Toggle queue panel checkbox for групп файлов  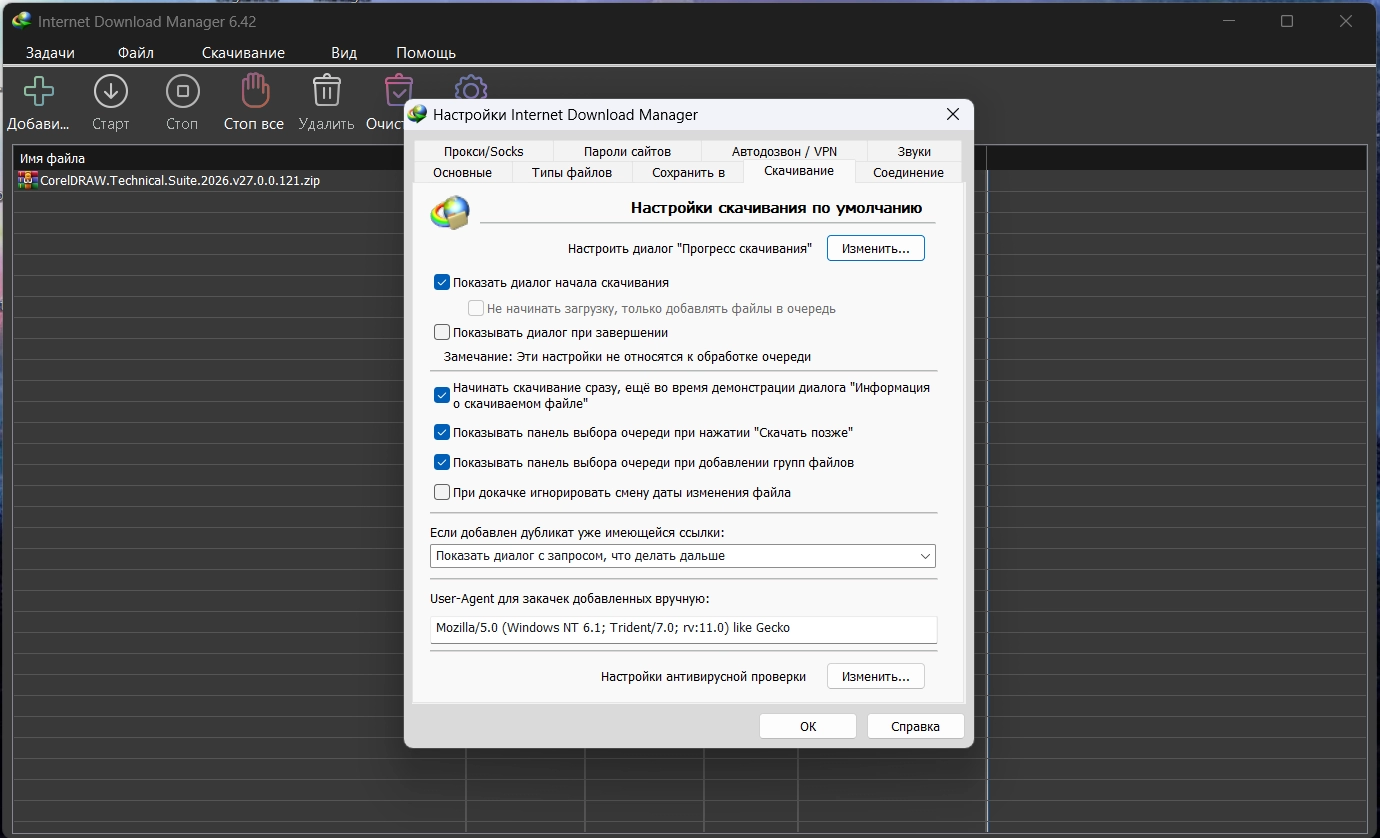coord(442,463)
